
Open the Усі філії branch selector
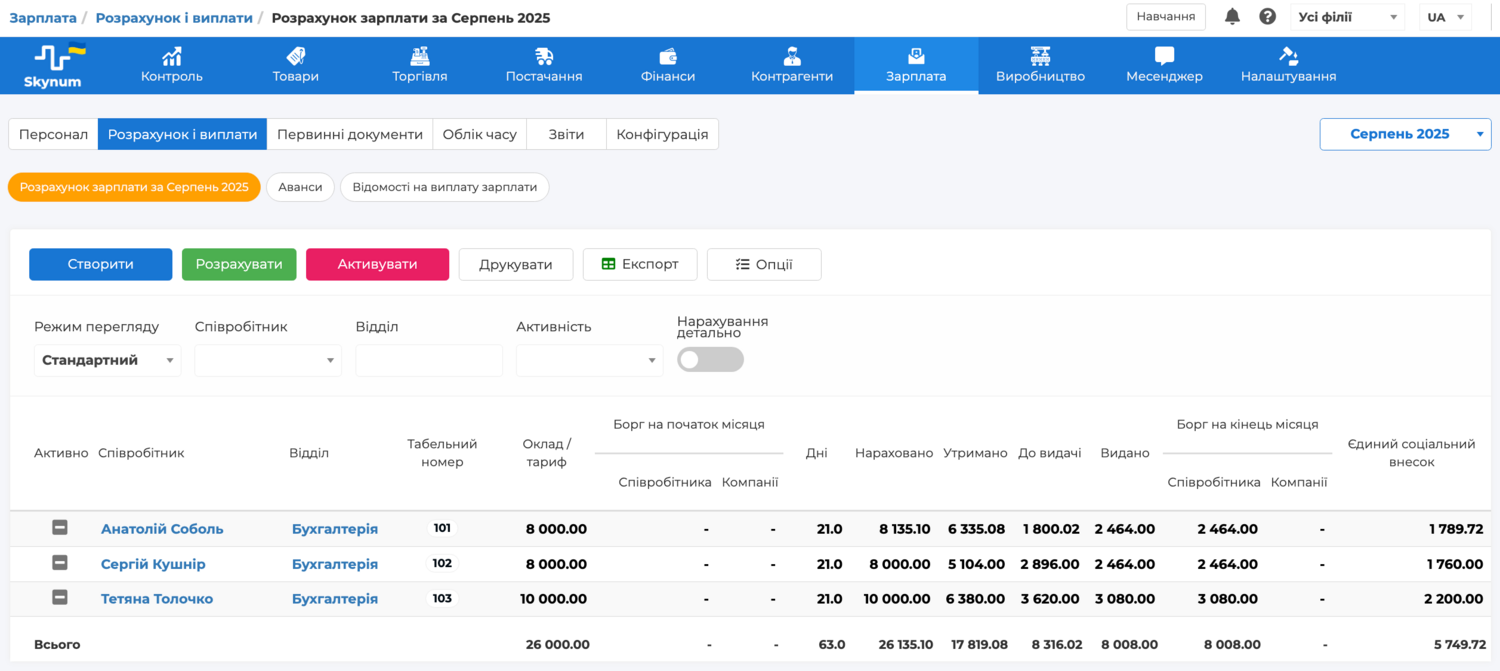(x=1347, y=17)
